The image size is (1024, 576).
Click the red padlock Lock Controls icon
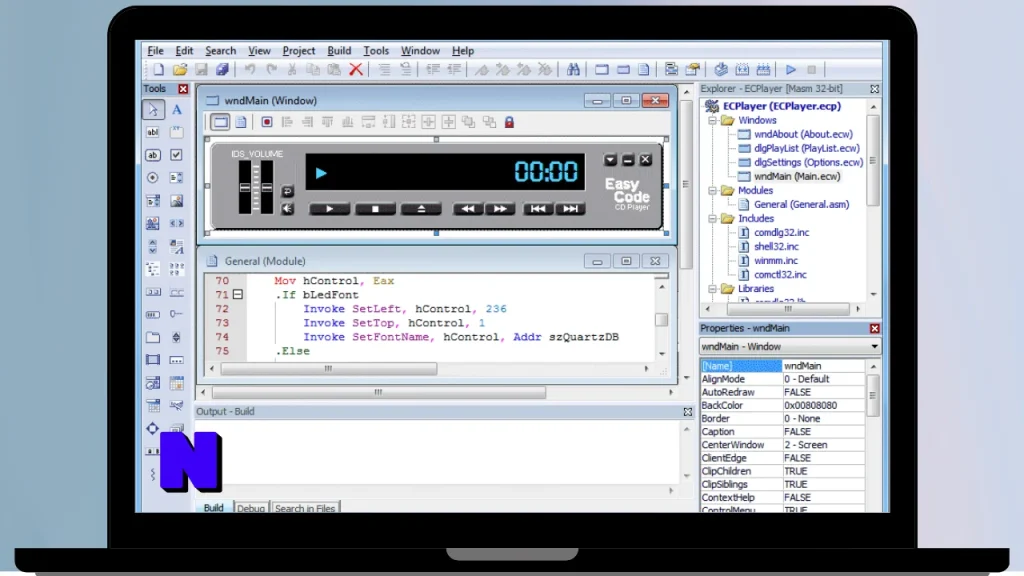coord(509,122)
